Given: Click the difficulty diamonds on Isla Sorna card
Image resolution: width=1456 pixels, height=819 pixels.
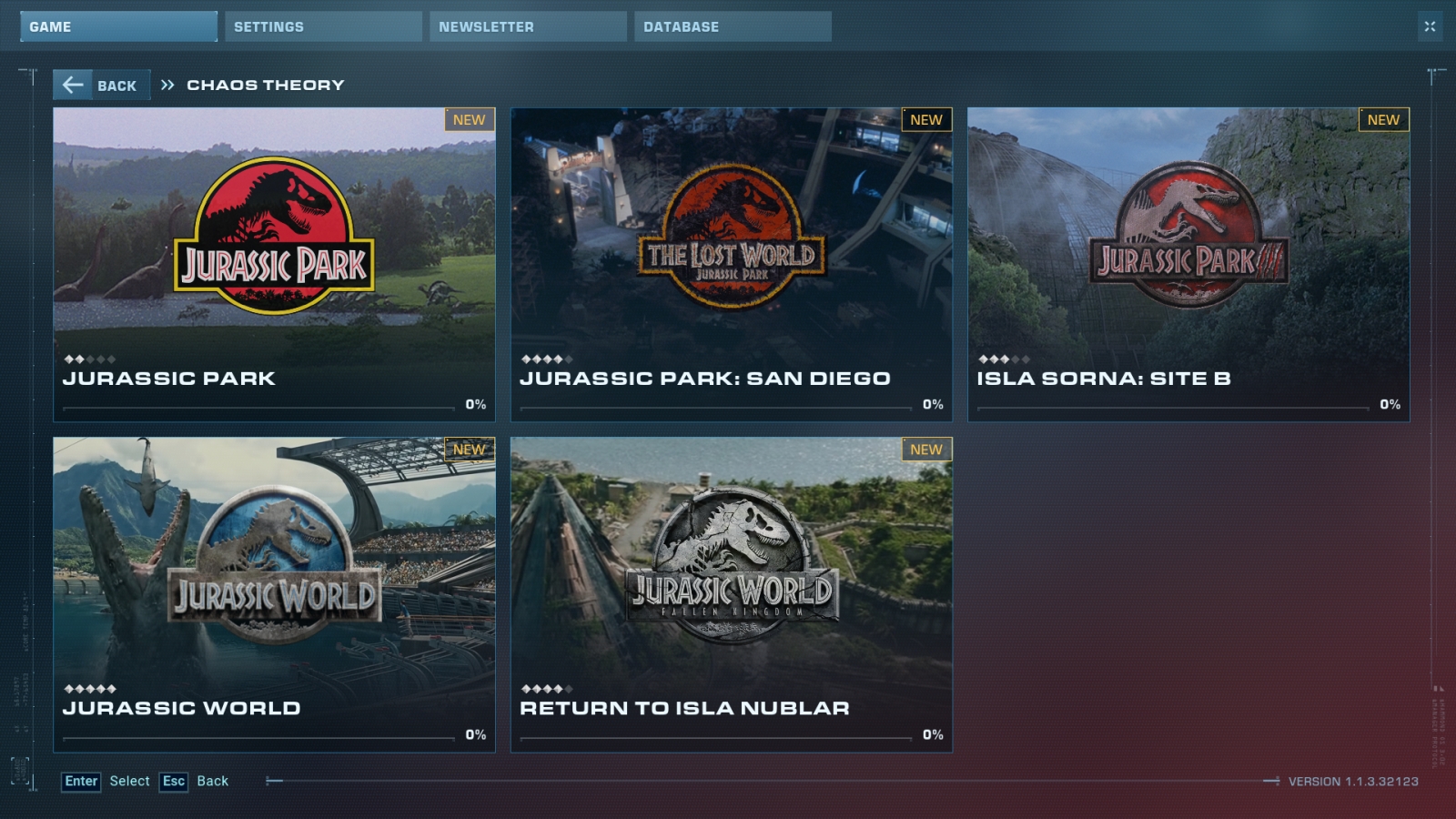Looking at the screenshot, I should [1005, 359].
